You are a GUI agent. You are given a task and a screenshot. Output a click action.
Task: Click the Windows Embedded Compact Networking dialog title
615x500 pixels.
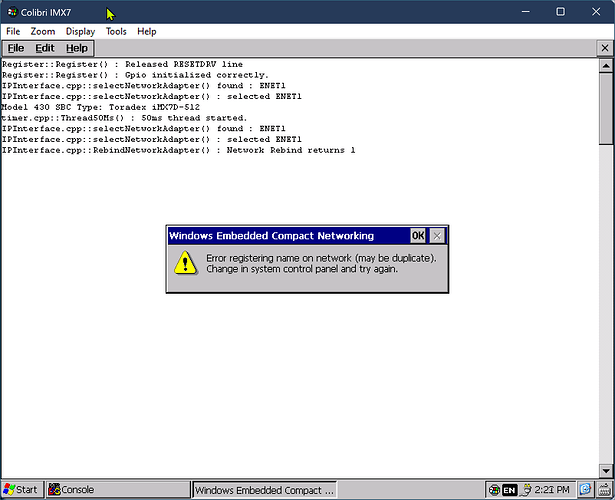pos(271,236)
